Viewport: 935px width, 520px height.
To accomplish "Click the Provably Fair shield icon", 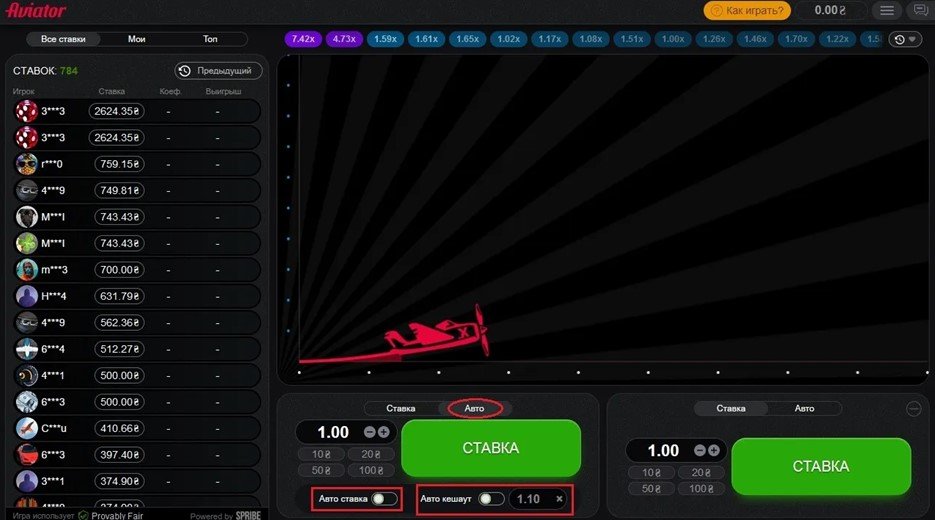I will (83, 515).
